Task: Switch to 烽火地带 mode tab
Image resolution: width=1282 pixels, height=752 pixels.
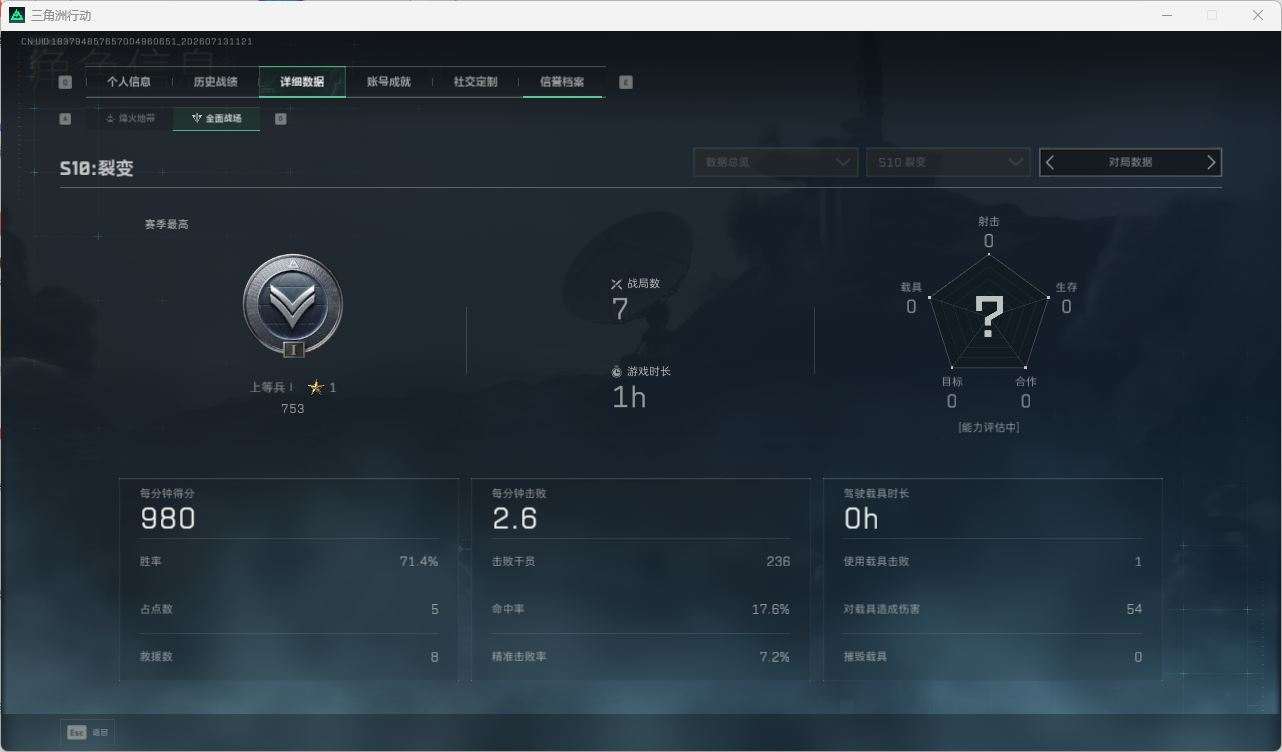Action: [130, 118]
